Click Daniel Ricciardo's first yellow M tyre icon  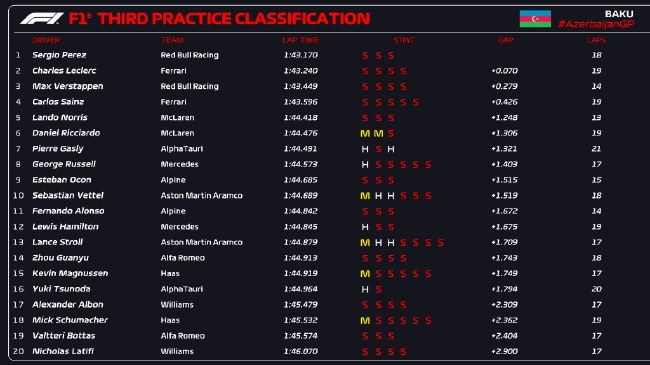(x=365, y=134)
